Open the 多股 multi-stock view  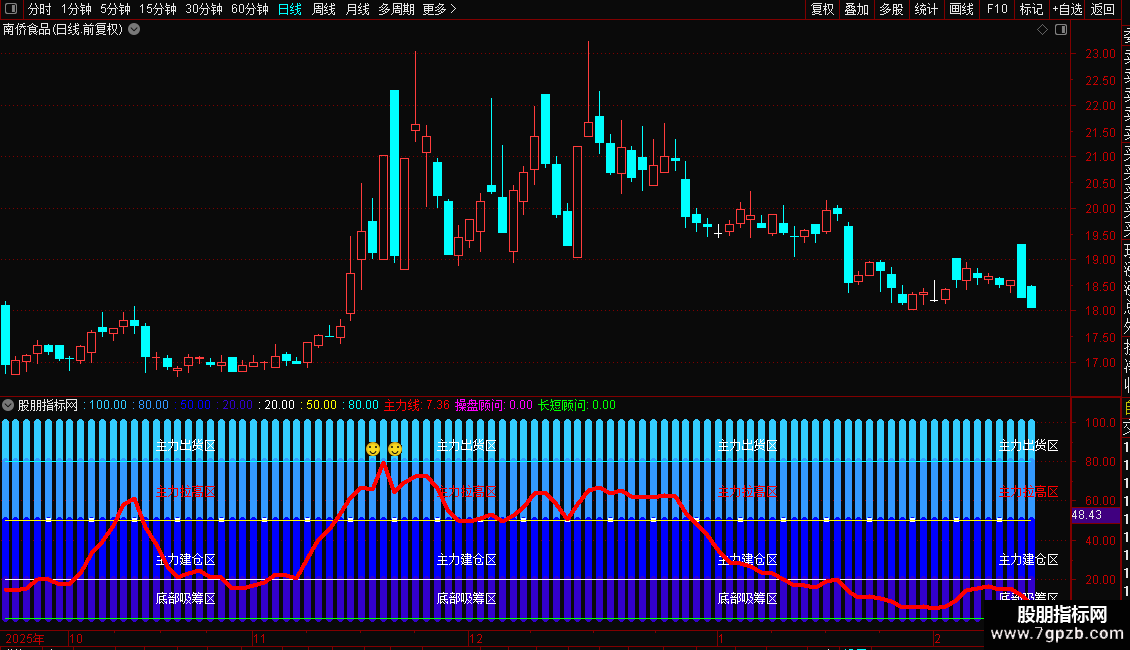click(891, 9)
